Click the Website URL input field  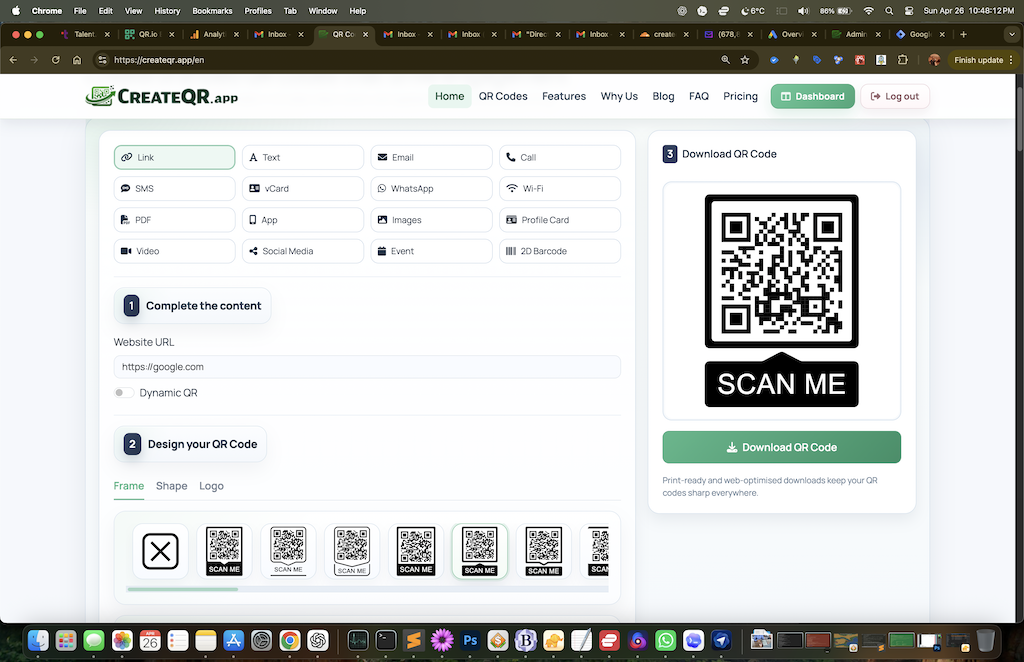[x=367, y=367]
